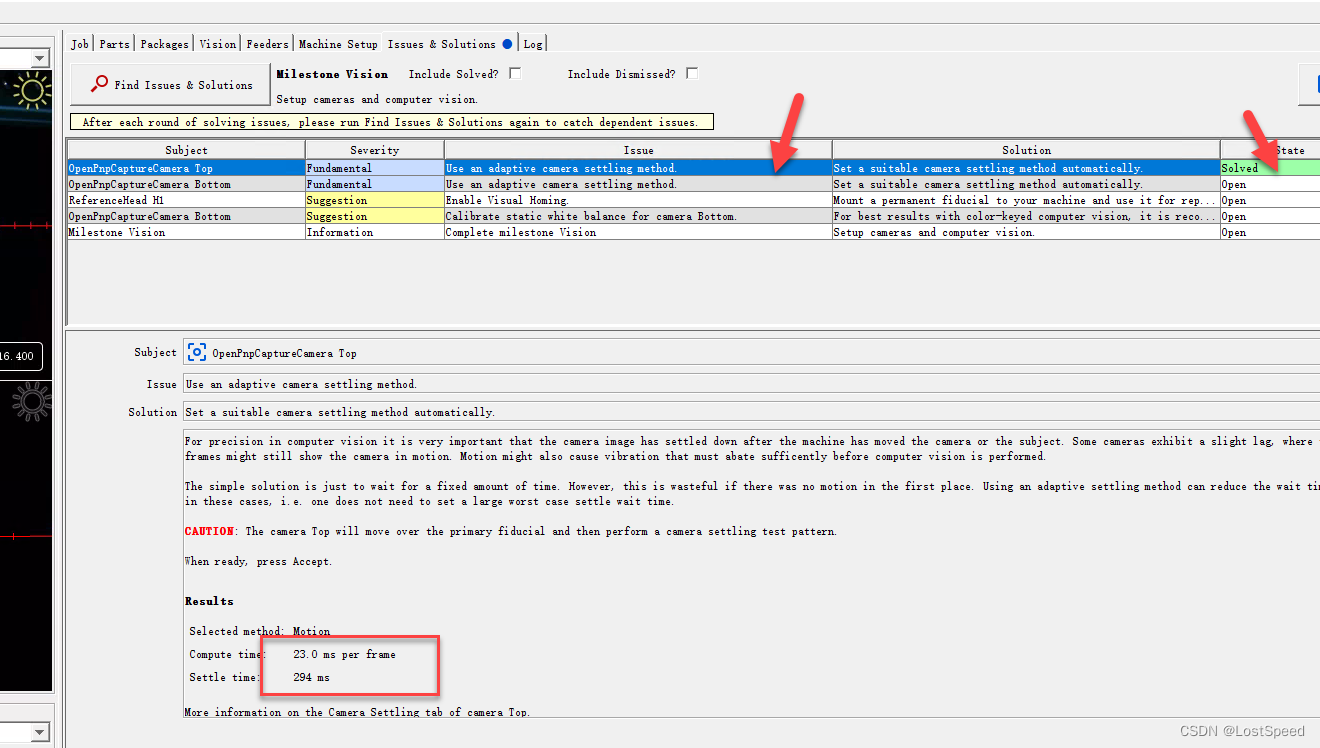Click Open state cell of Milestone Vision row
Image resolution: width=1320 pixels, height=748 pixels.
pyautogui.click(x=1270, y=232)
